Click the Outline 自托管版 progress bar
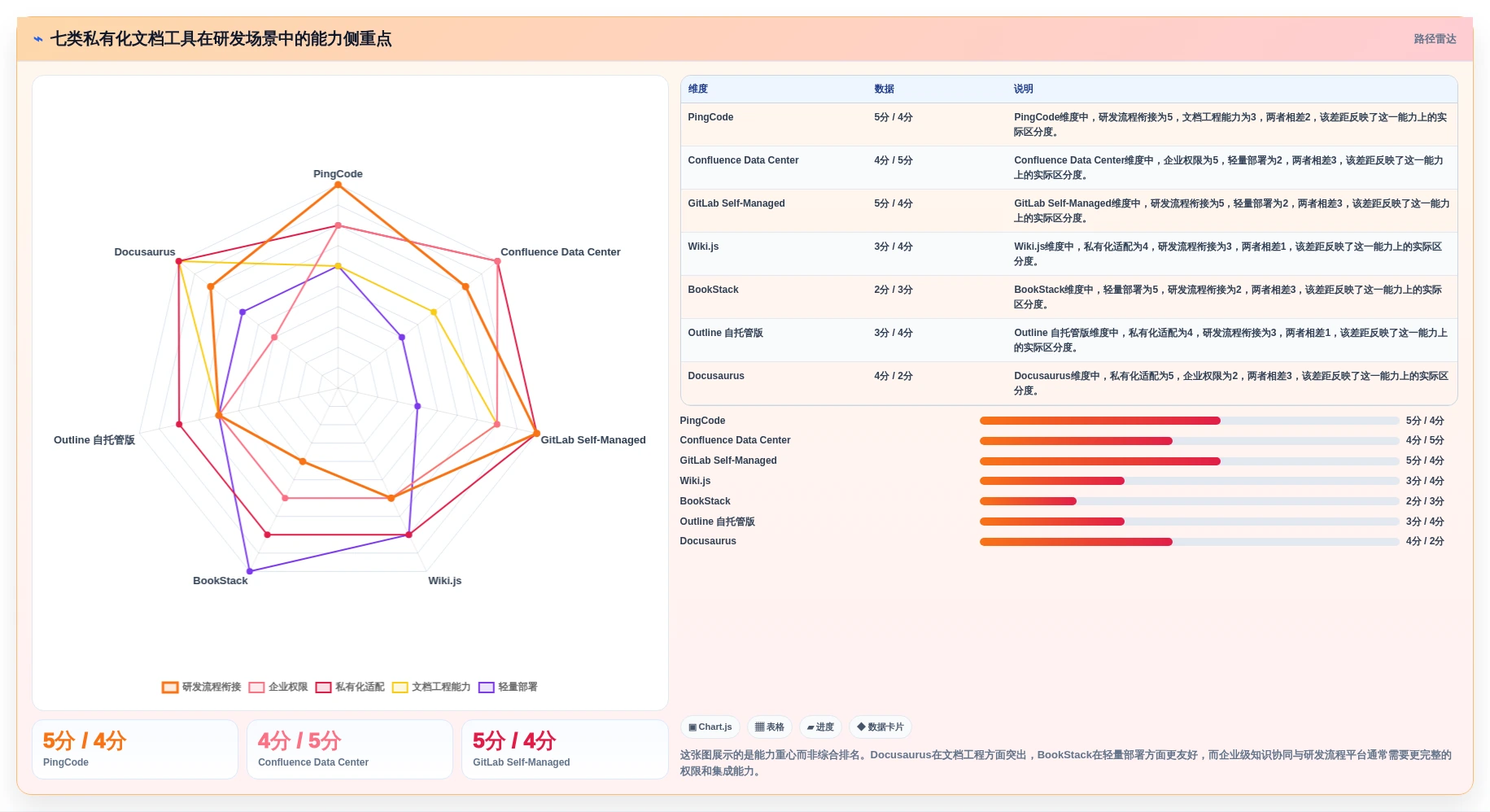The width and height of the screenshot is (1490, 812). (x=1189, y=522)
